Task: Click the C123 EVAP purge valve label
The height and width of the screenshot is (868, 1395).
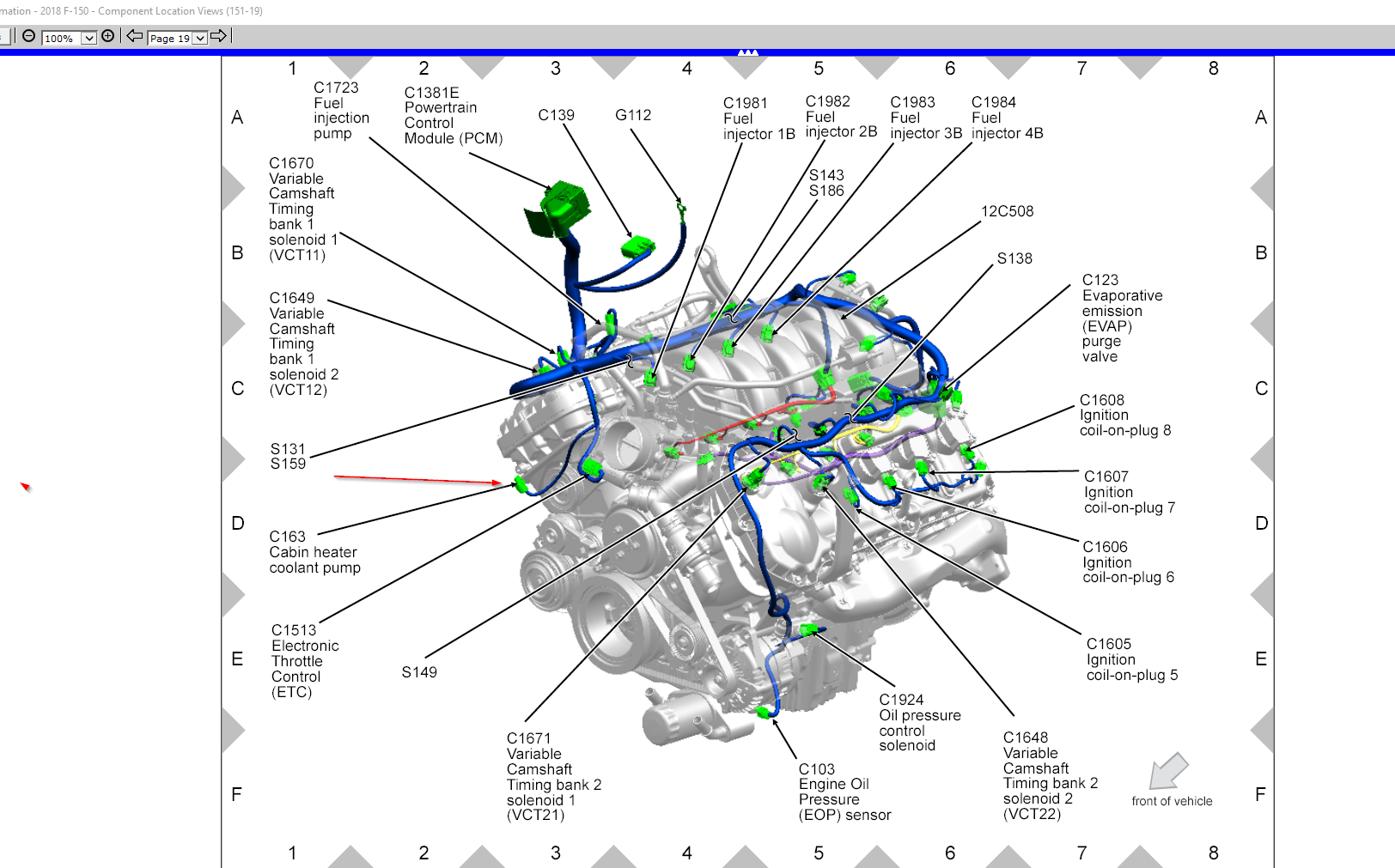Action: [1121, 318]
